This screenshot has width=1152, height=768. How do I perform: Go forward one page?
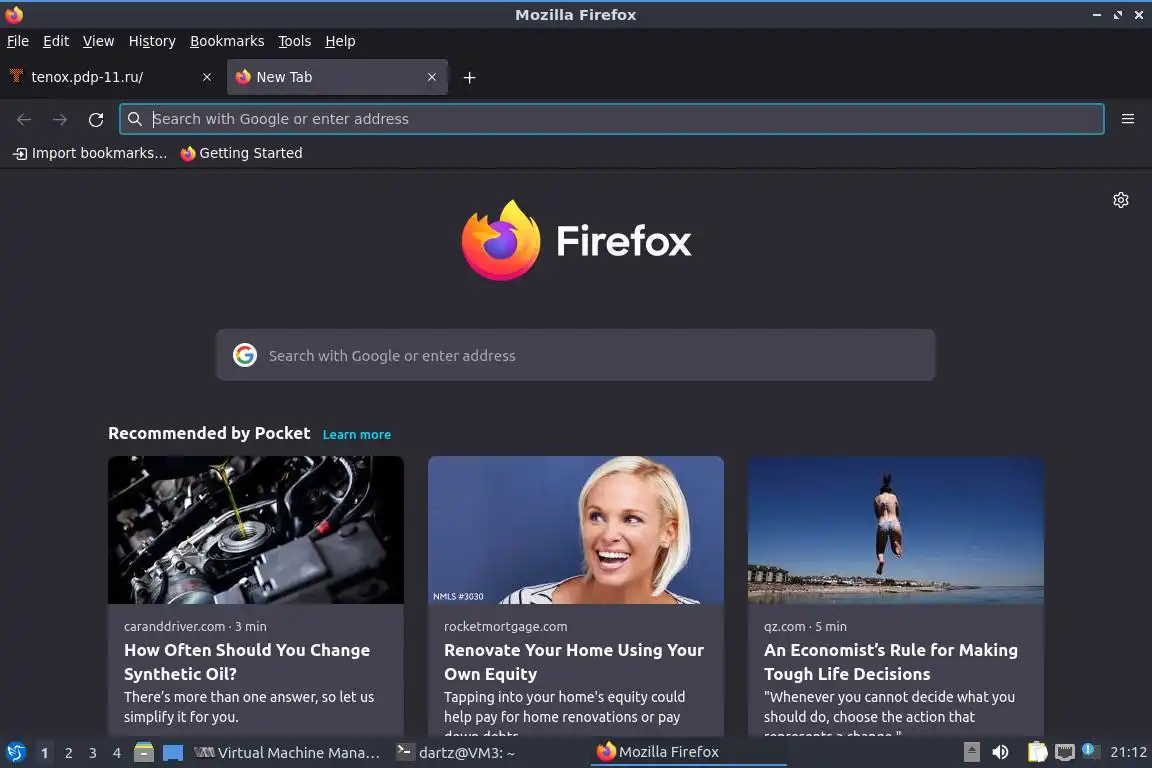pos(60,119)
